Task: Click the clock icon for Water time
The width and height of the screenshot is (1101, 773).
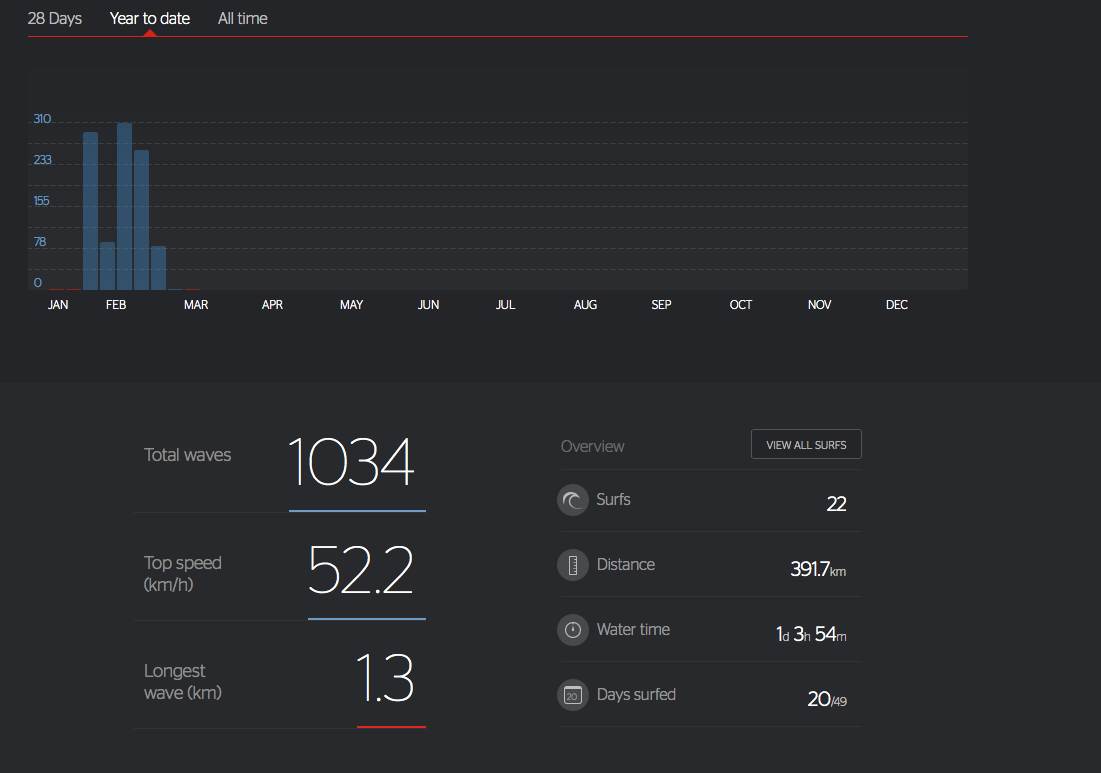Action: (x=573, y=630)
